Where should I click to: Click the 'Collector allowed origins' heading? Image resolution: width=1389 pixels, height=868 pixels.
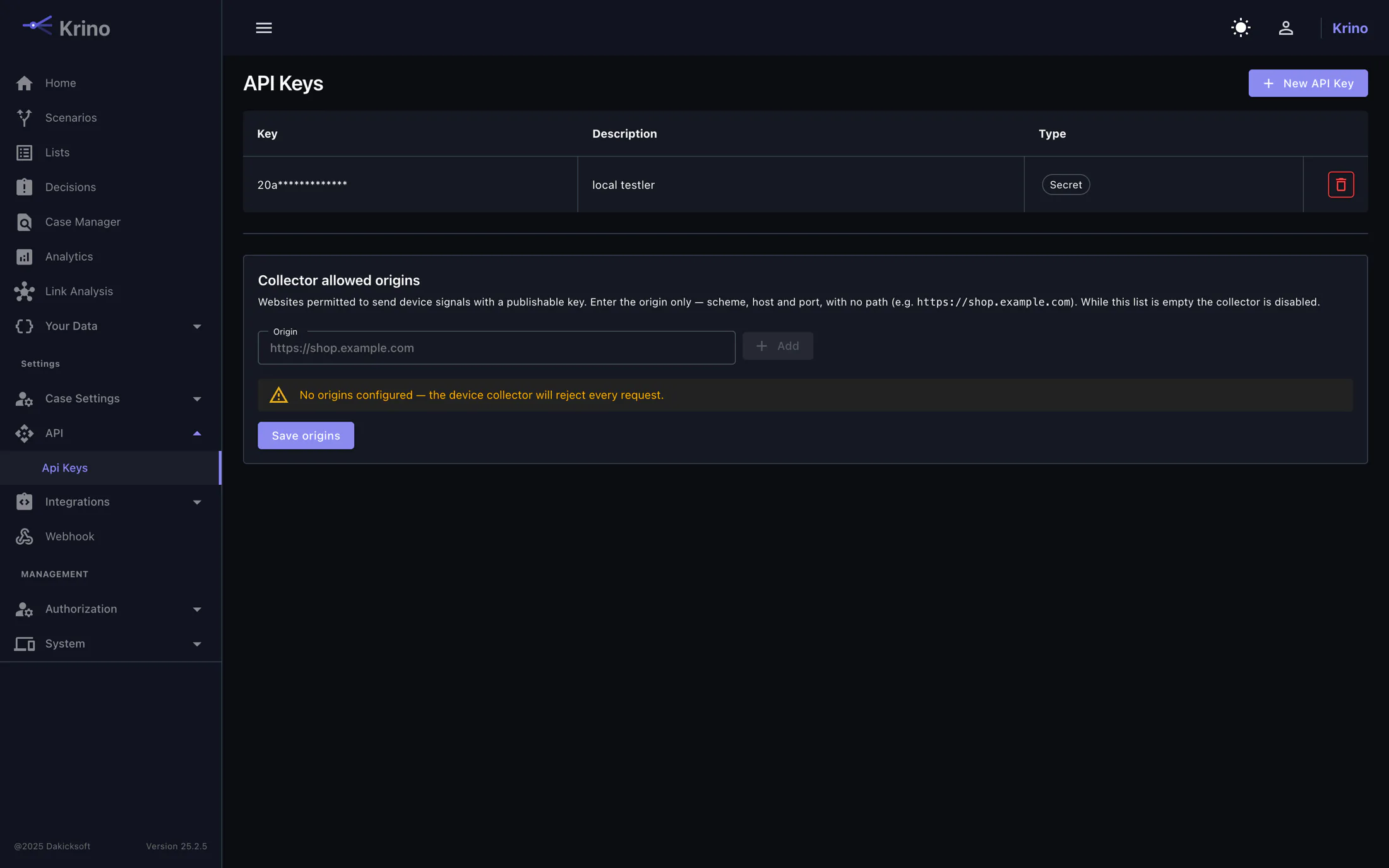(338, 280)
